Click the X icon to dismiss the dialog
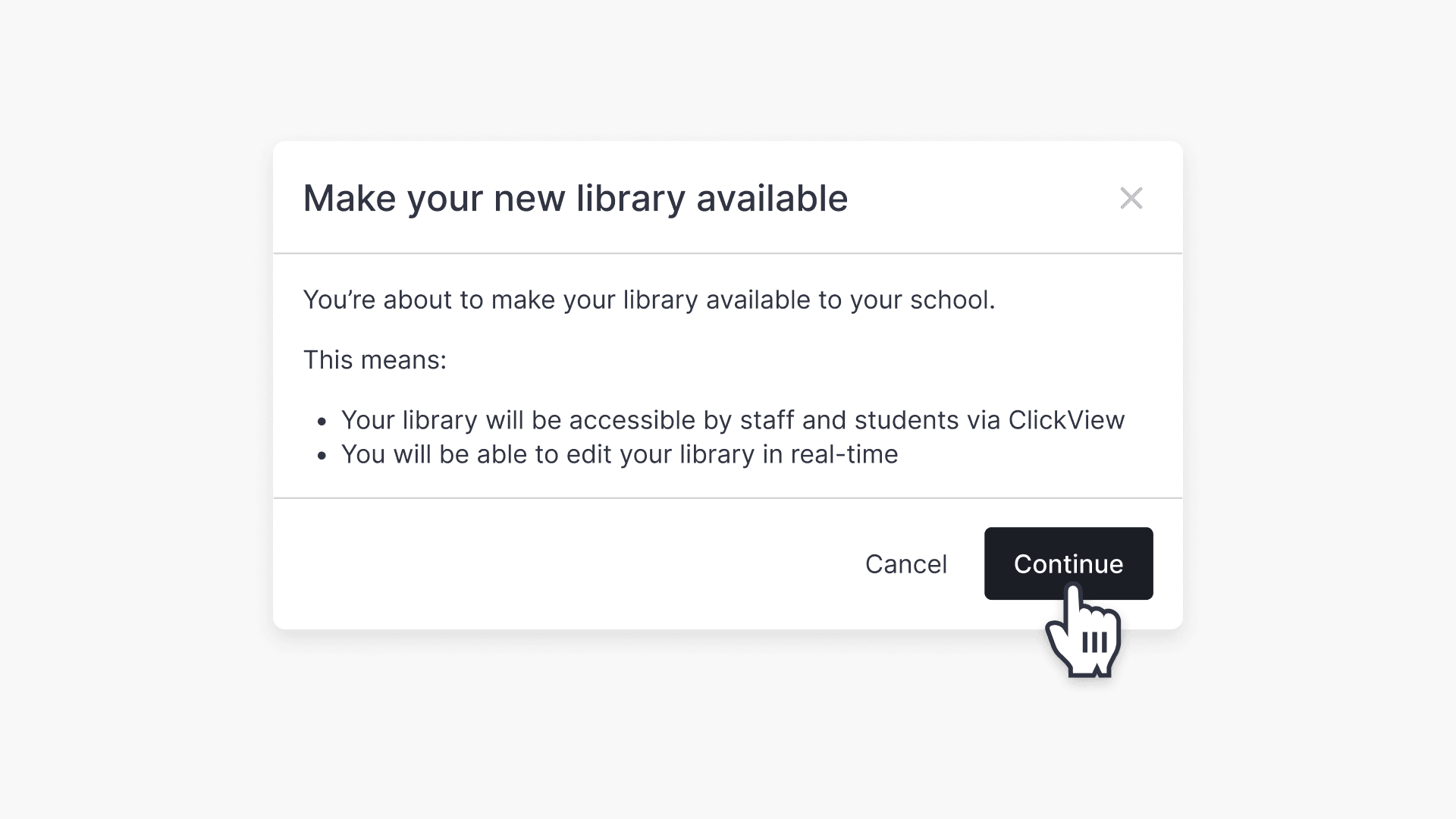Image resolution: width=1456 pixels, height=819 pixels. [x=1131, y=198]
